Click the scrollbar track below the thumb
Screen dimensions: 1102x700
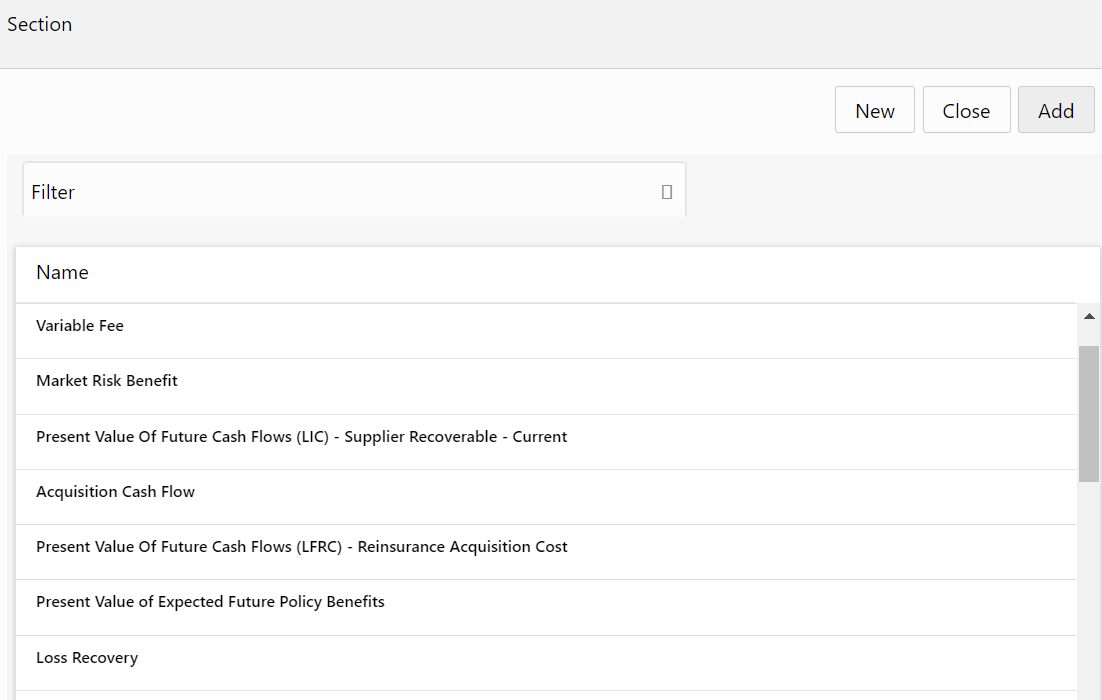coord(1089,590)
